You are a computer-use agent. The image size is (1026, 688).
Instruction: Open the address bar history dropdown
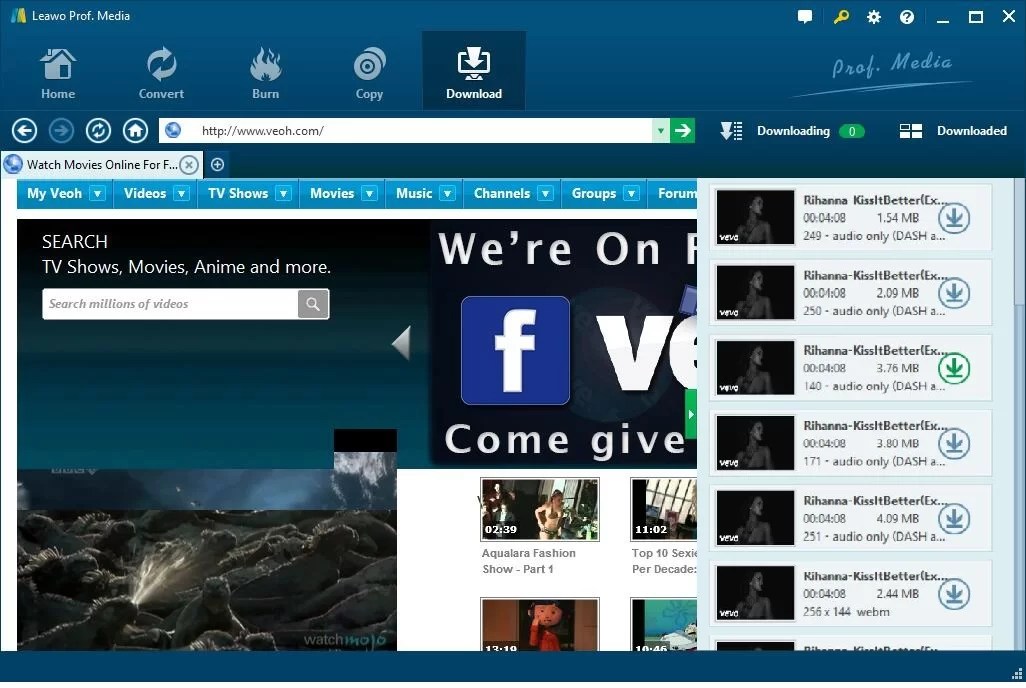tap(660, 130)
